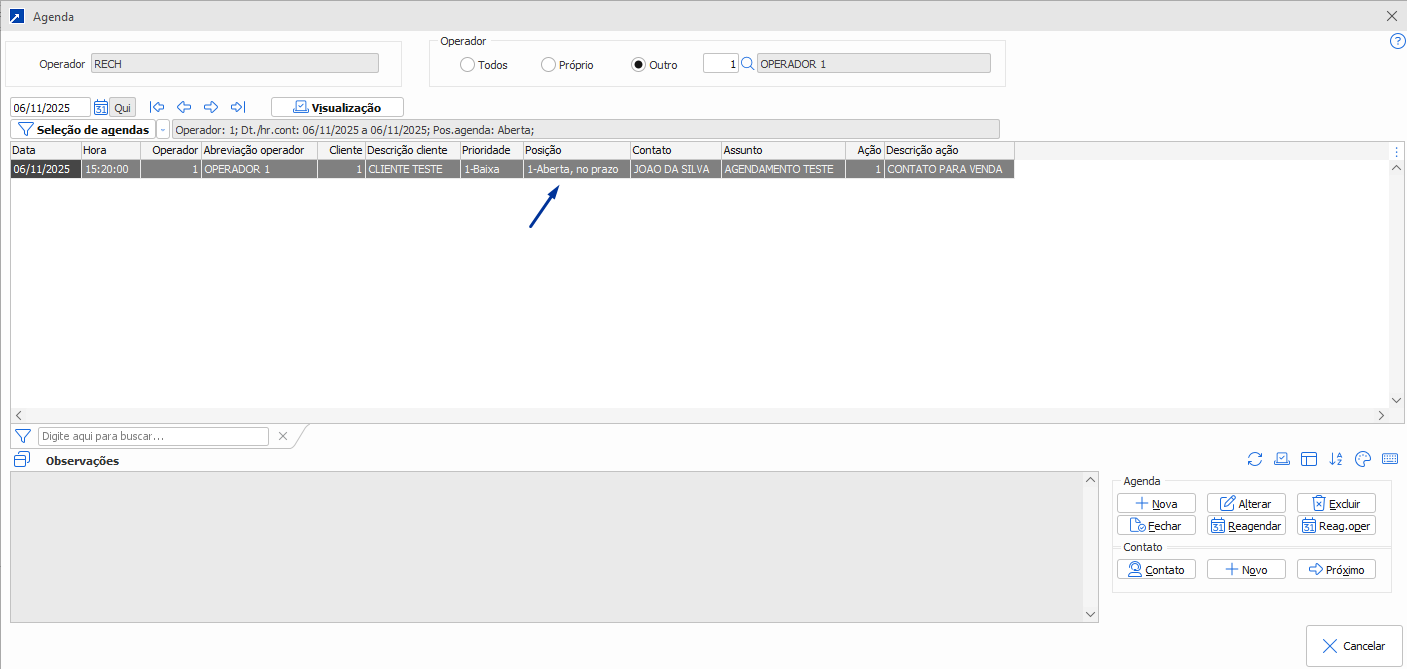Click grid horizontal scrollbar left arrow
The height and width of the screenshot is (669, 1407).
coord(19,415)
